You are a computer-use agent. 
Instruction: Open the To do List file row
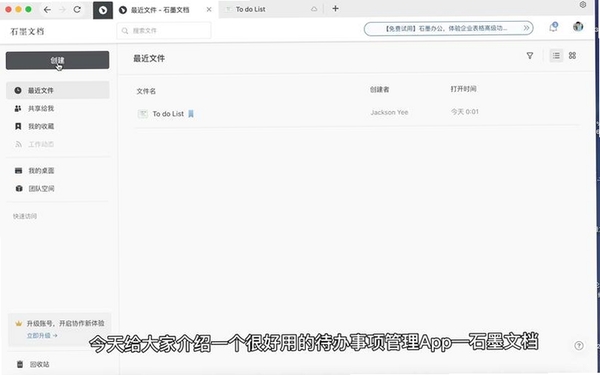point(357,114)
